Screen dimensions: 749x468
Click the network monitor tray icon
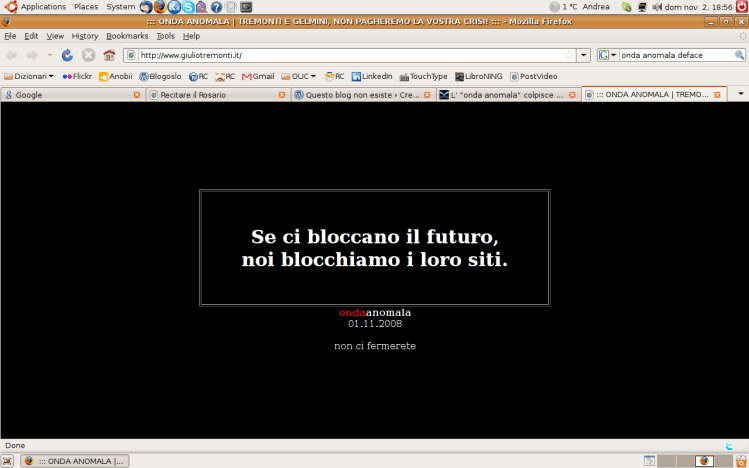click(x=642, y=7)
